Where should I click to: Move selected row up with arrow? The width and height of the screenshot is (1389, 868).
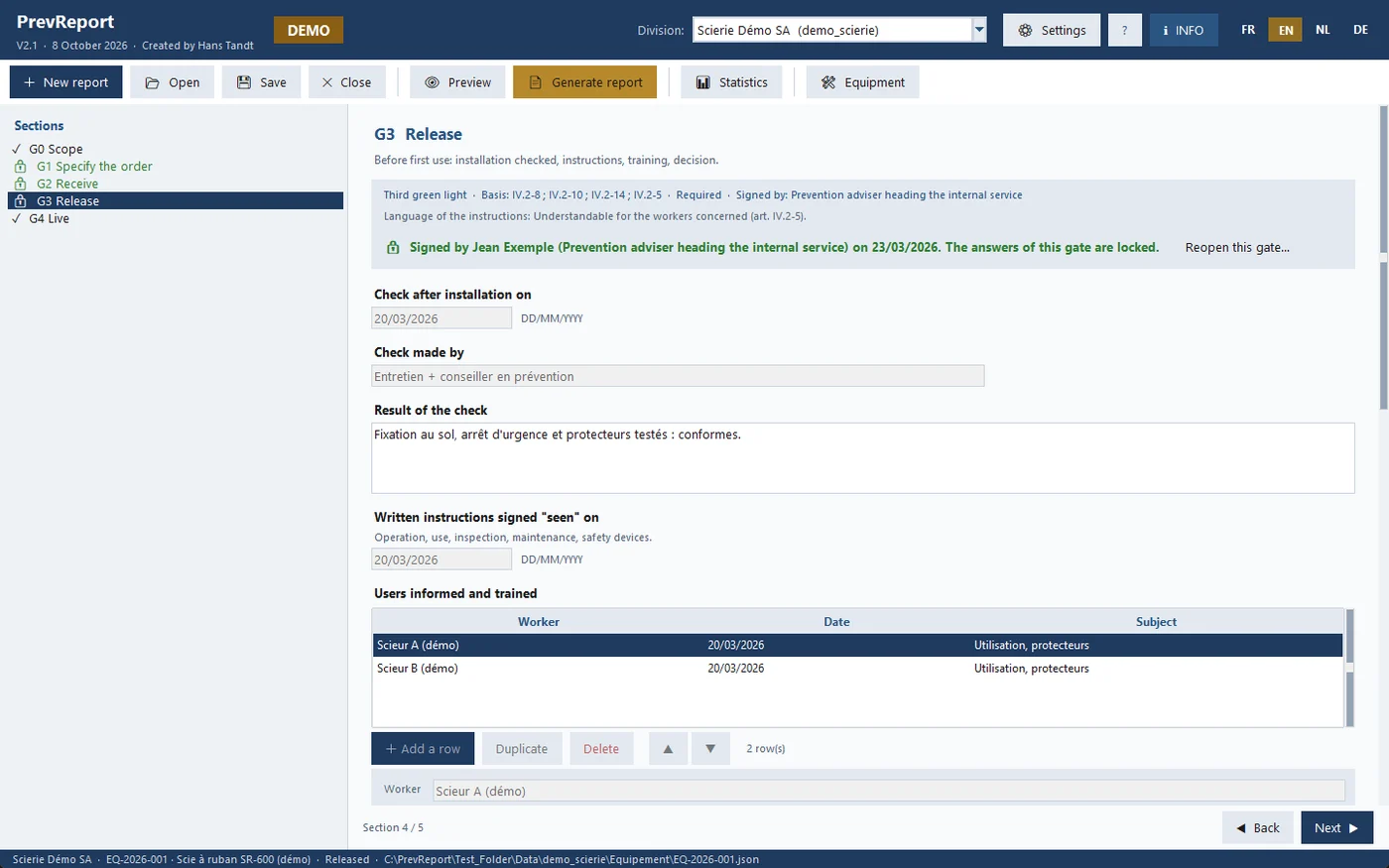tap(668, 749)
